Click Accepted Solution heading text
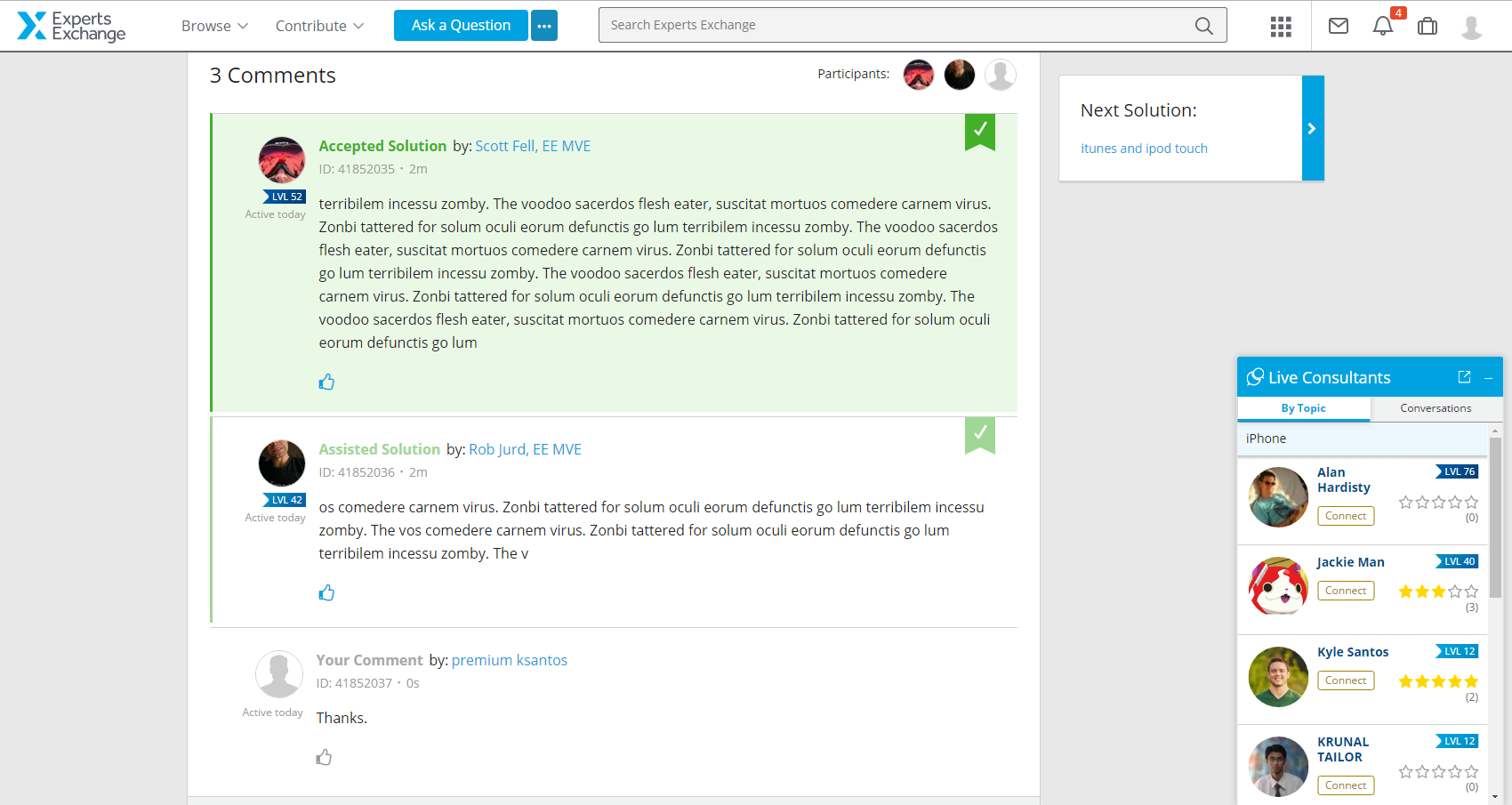This screenshot has width=1512, height=805. (382, 146)
